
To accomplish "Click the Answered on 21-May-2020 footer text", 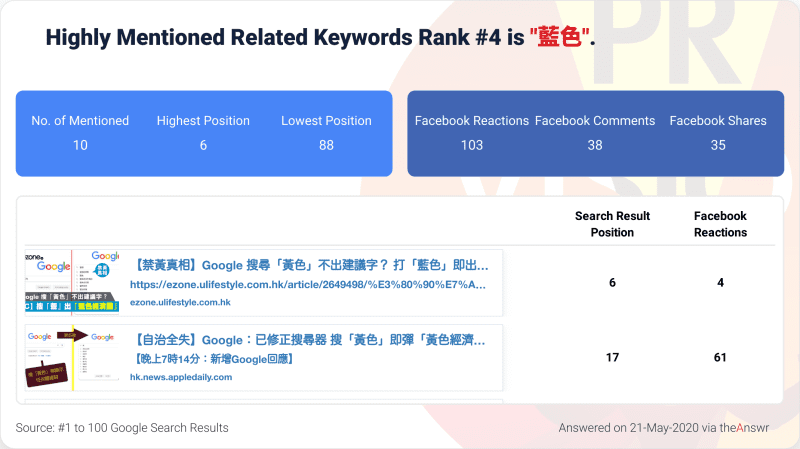I will pyautogui.click(x=663, y=428).
